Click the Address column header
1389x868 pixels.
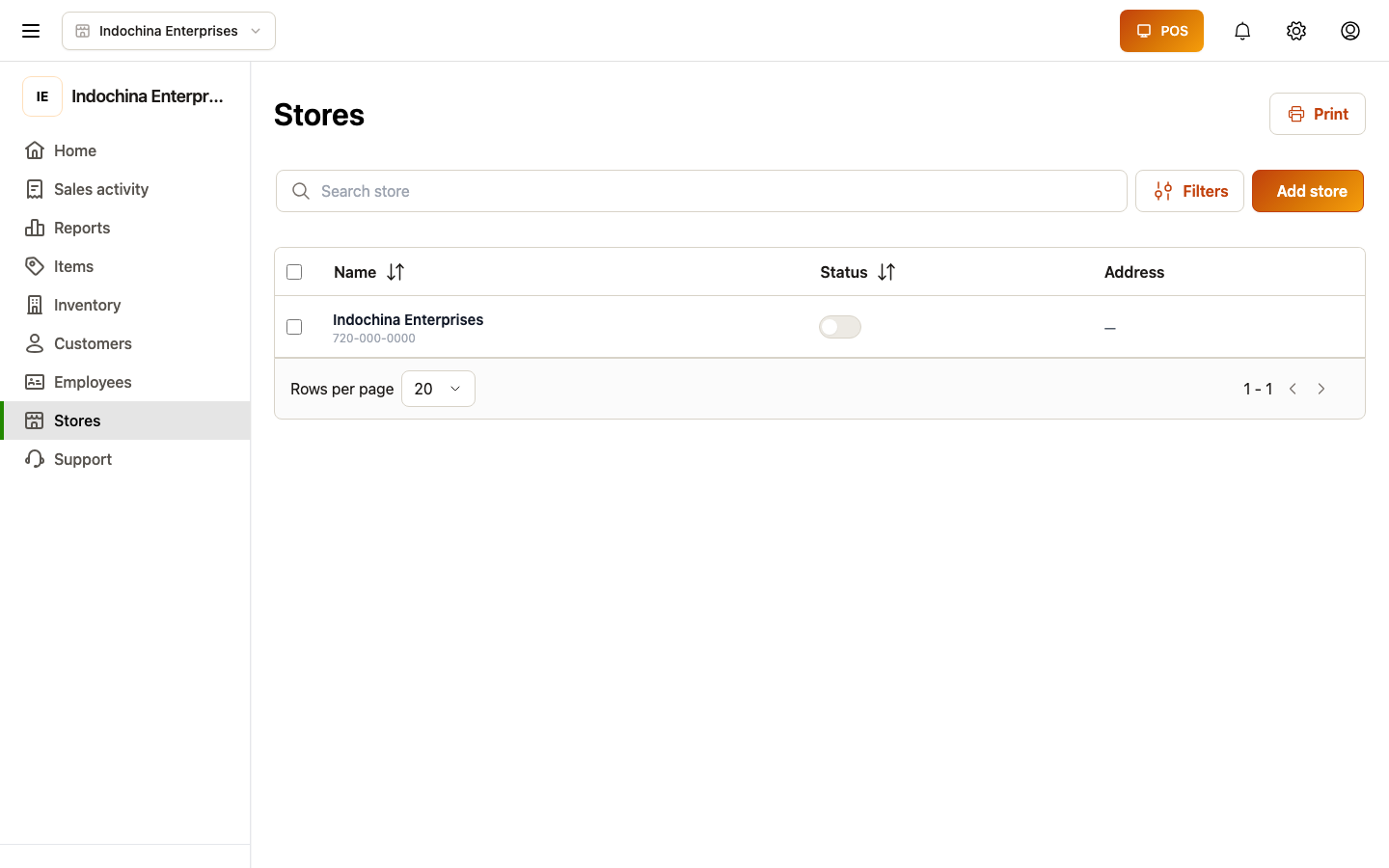point(1134,272)
